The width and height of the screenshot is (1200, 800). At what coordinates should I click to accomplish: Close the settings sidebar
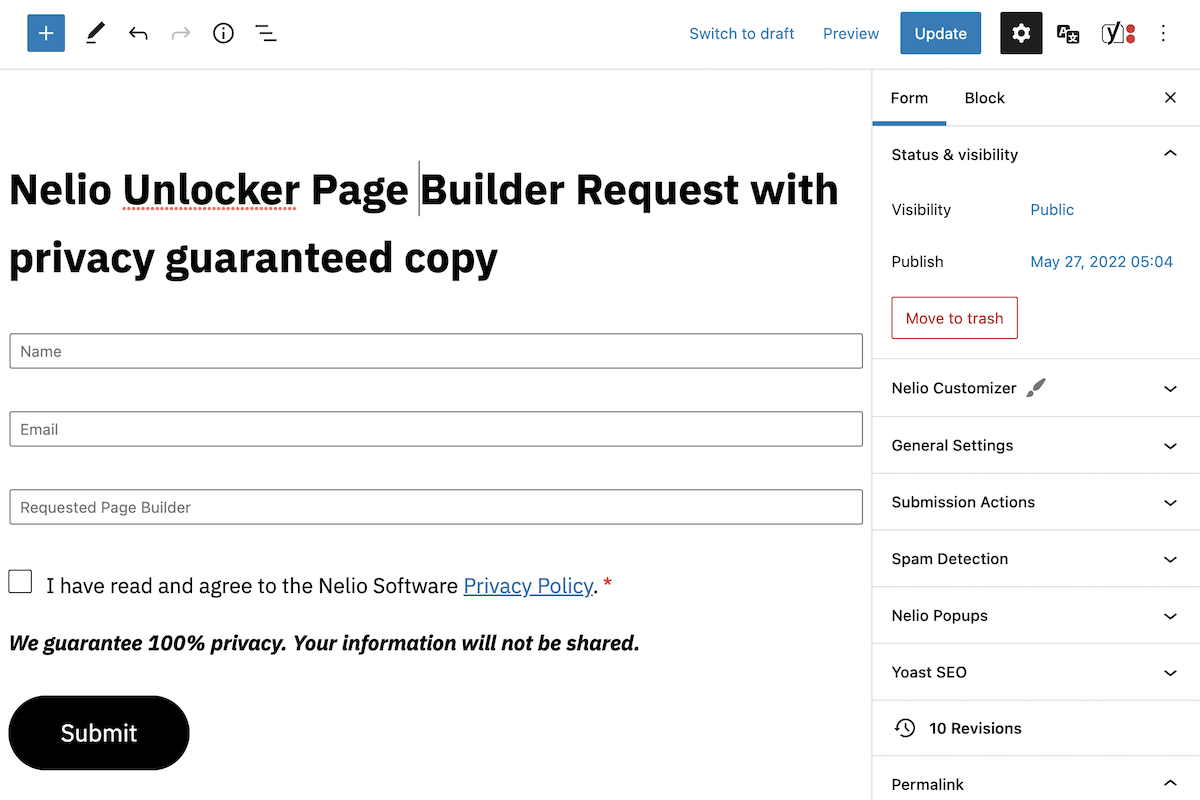1170,98
